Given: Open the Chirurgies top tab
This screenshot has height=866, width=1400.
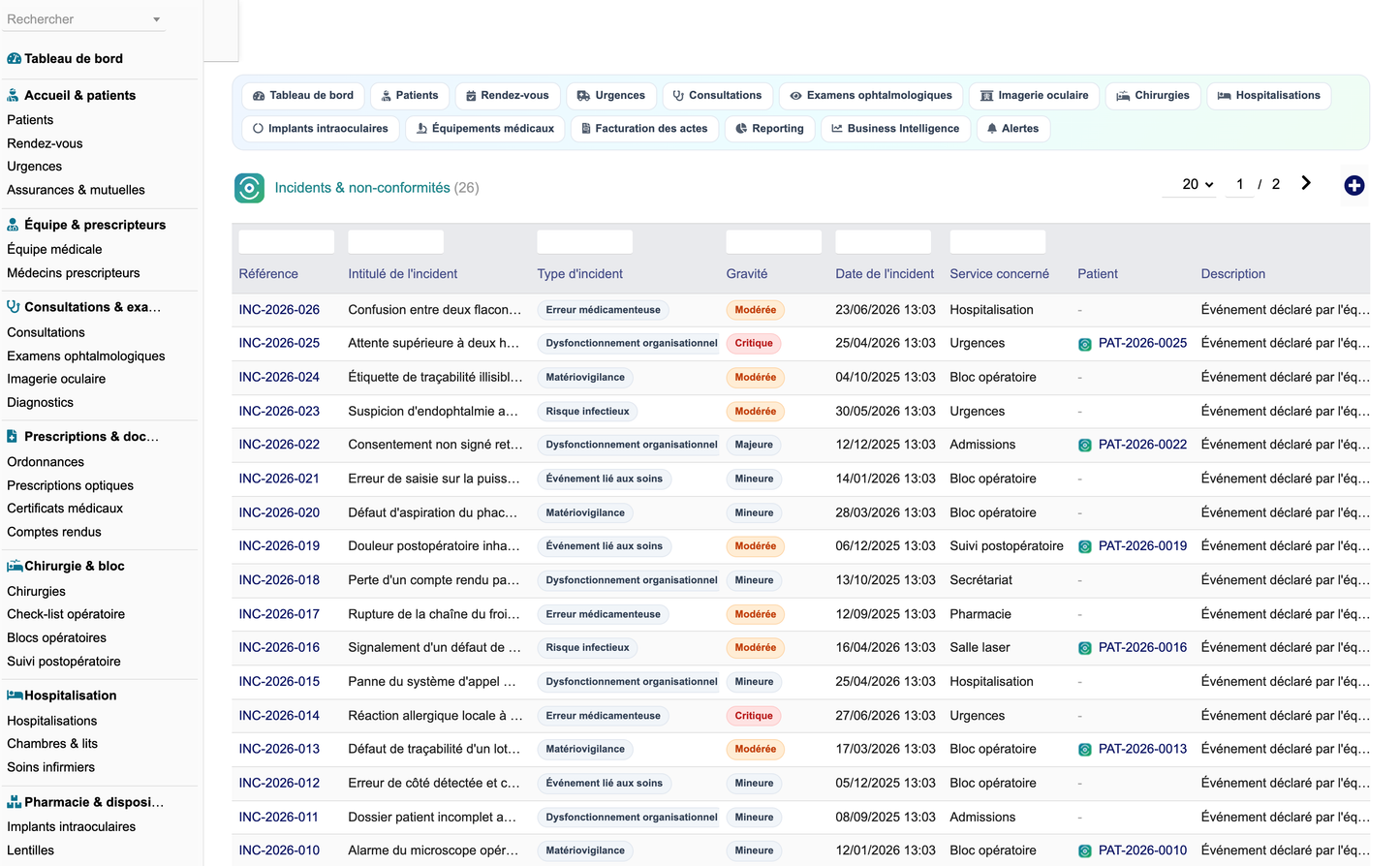Looking at the screenshot, I should pos(1153,96).
